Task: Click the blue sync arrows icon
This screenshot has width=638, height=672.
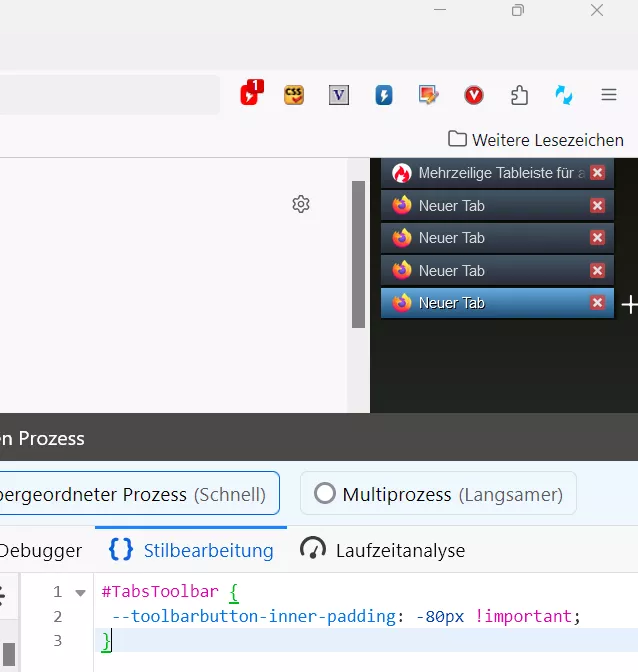Action: pos(564,95)
